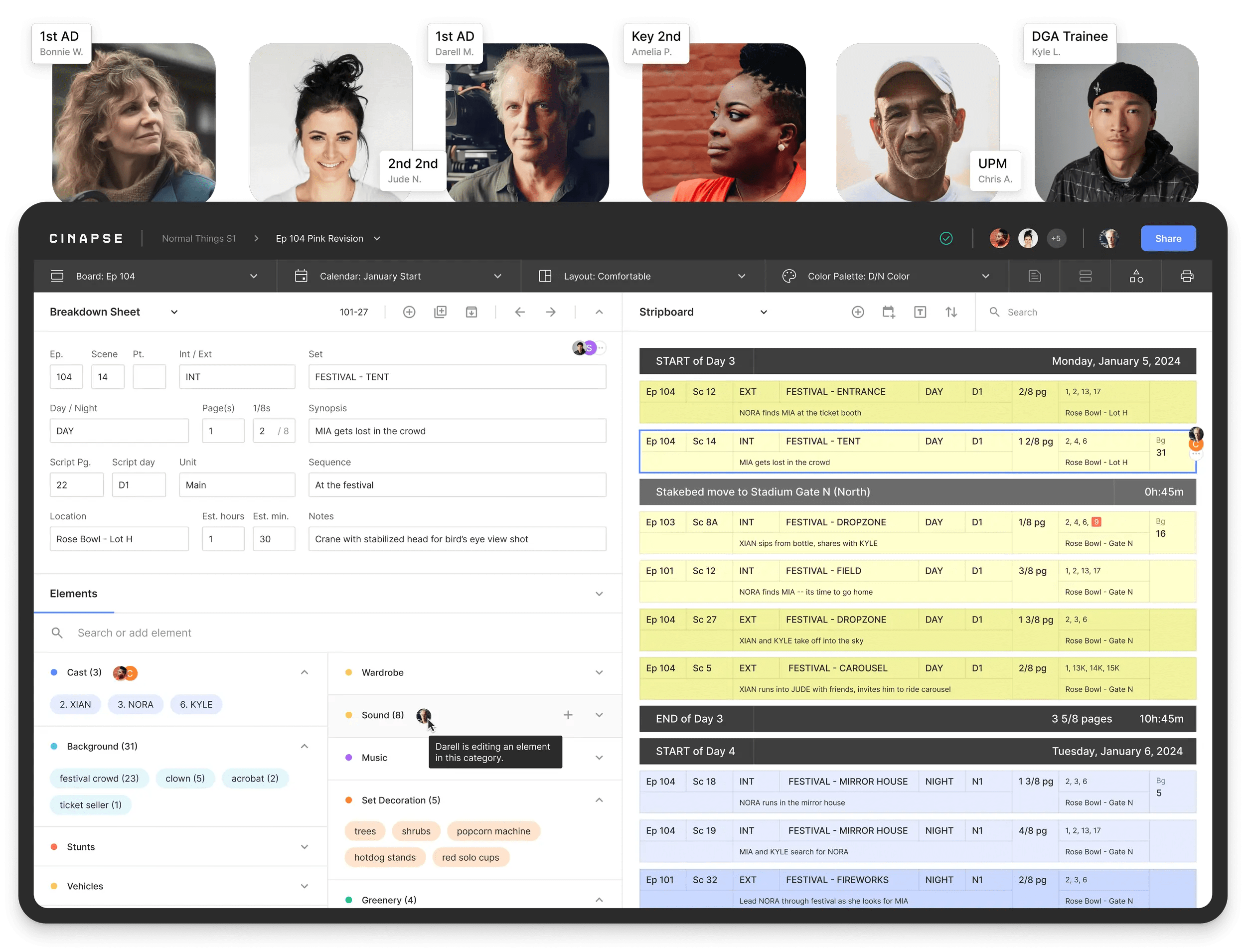Go to next breakdown sheet arrow

coord(550,312)
